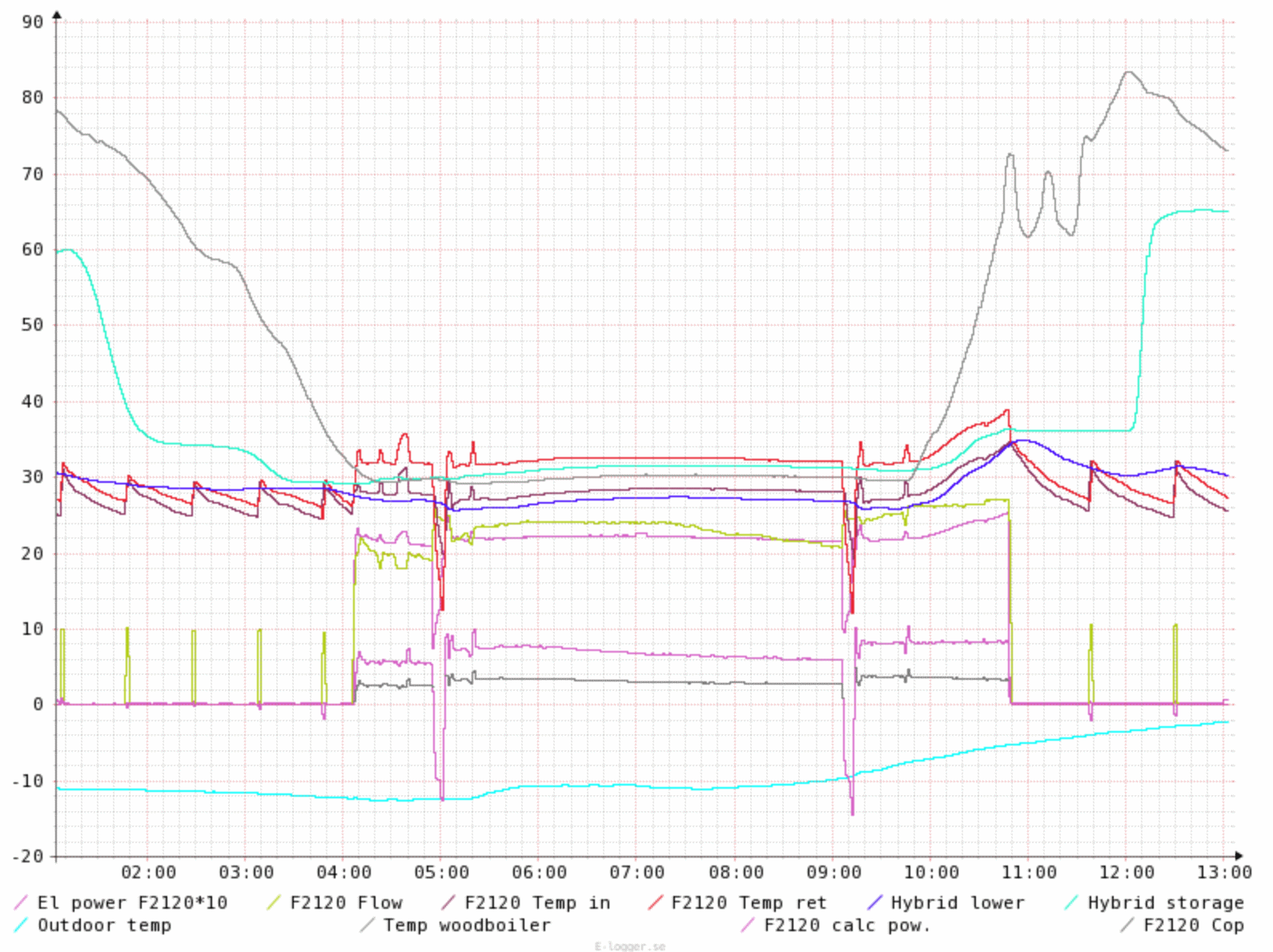Pick the red F2120 Temp ret line marker

pos(655,902)
